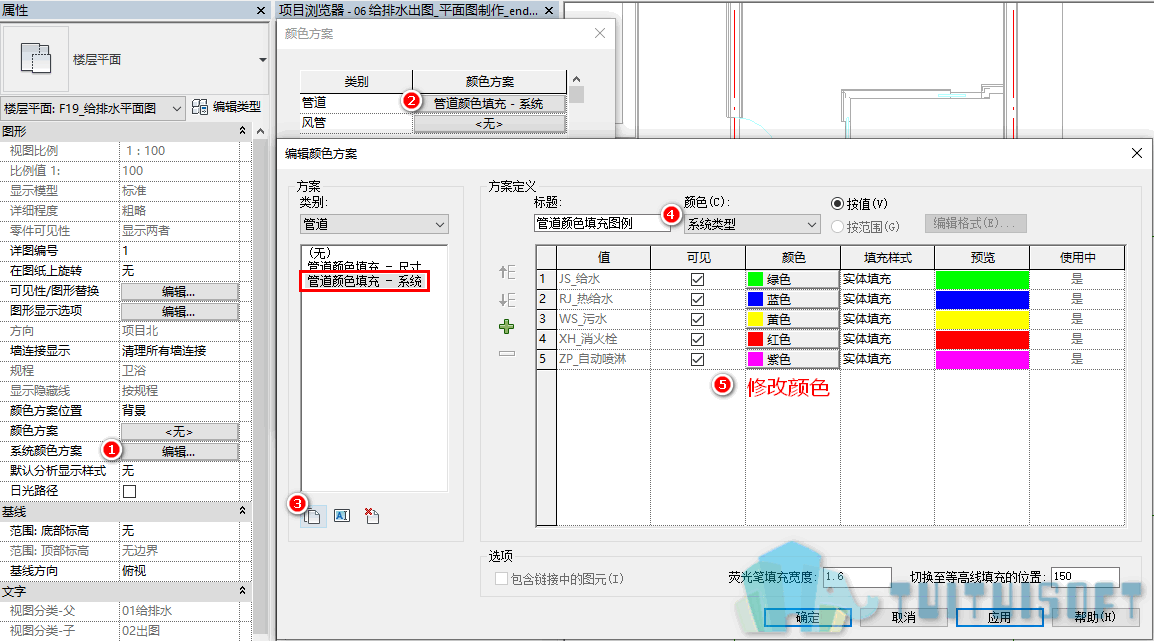This screenshot has height=641, width=1154.
Task: Click the 取消 button
Action: click(903, 617)
